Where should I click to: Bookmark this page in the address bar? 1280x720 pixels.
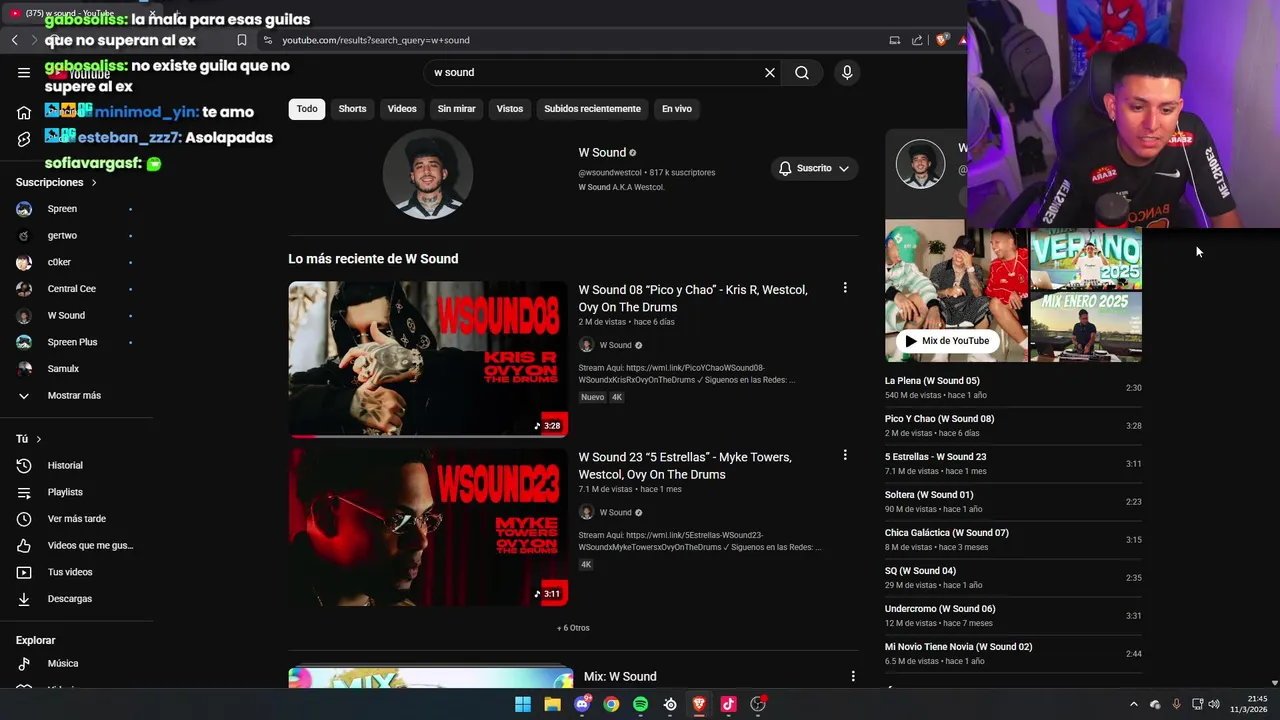pyautogui.click(x=242, y=40)
